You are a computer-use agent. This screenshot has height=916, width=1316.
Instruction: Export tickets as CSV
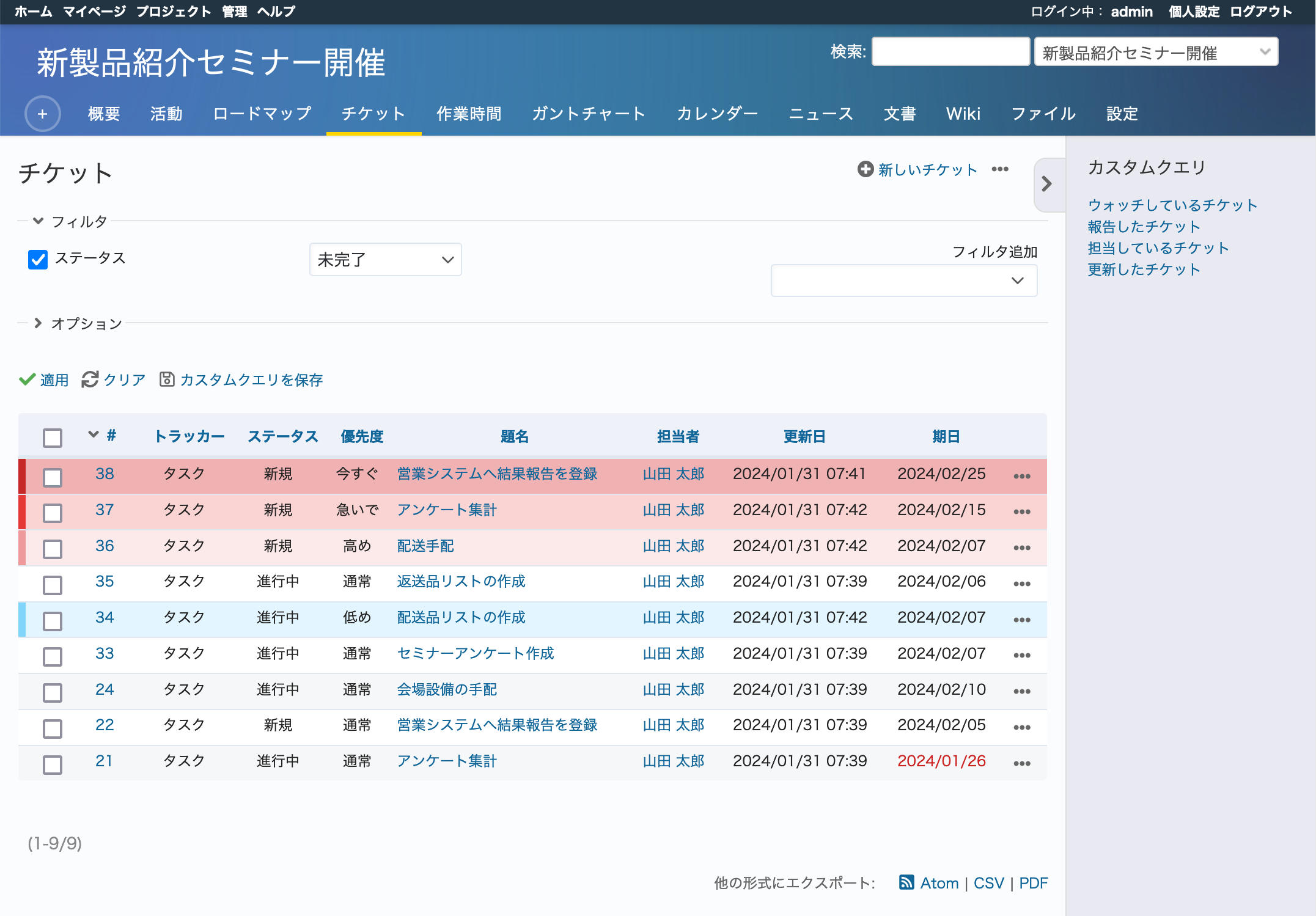989,883
